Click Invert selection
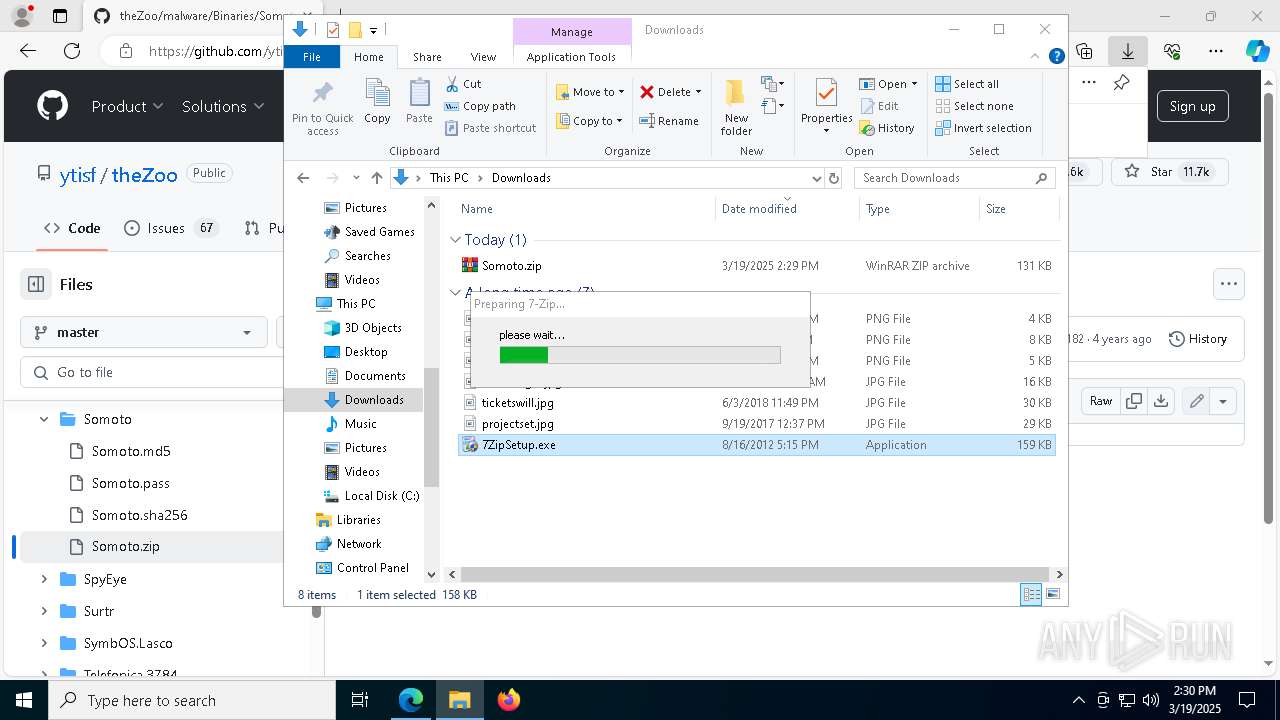The height and width of the screenshot is (720, 1280). click(x=983, y=128)
